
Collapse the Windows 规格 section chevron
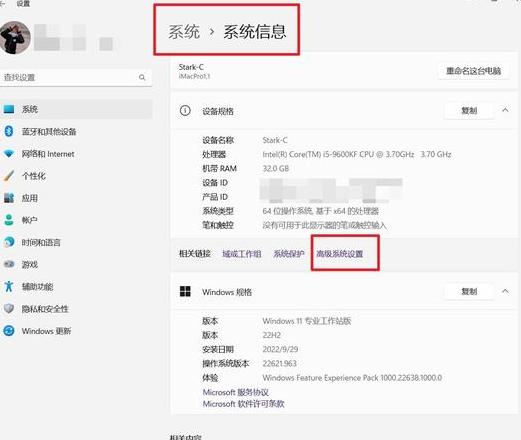pos(505,291)
